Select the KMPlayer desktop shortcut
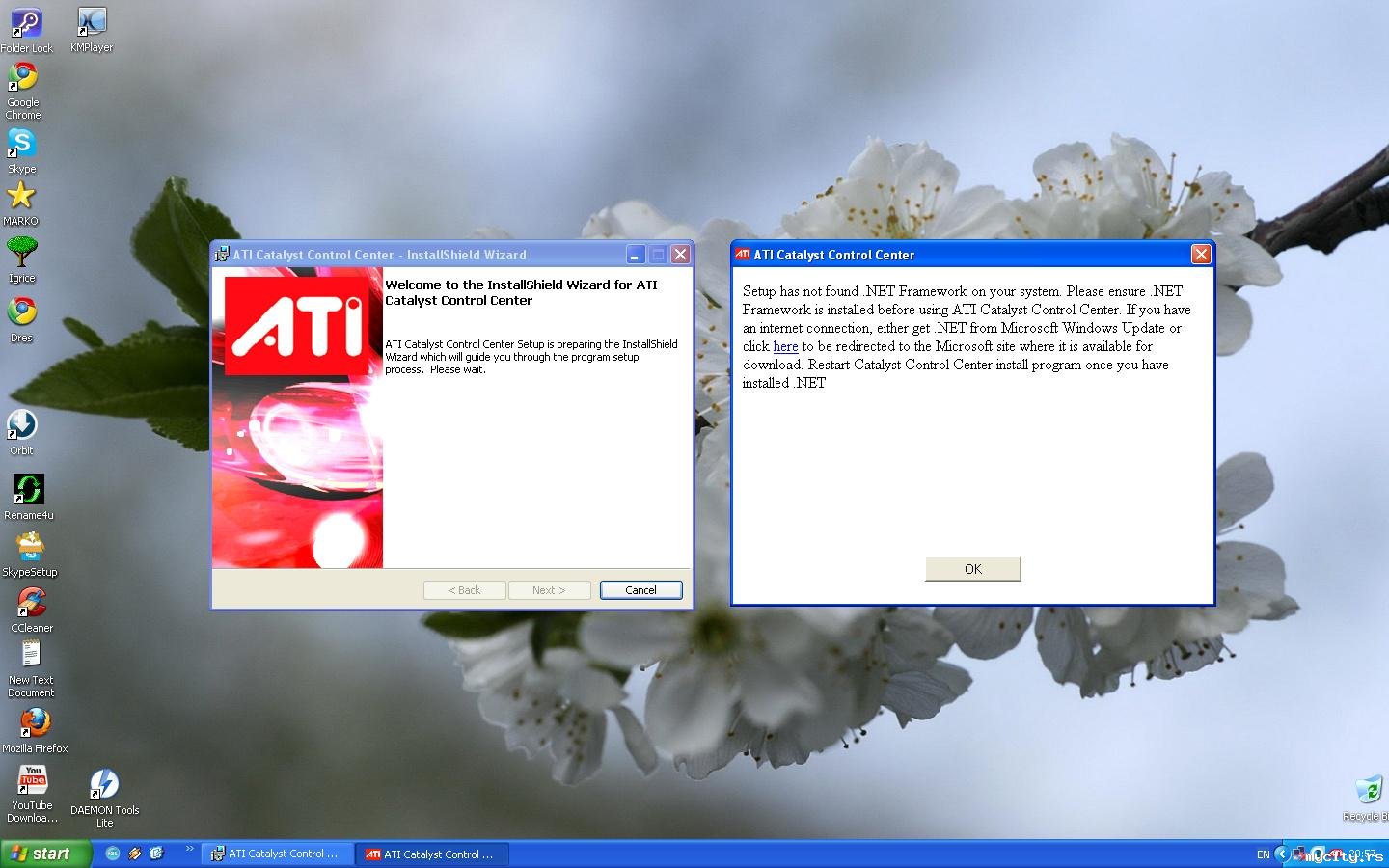This screenshot has width=1389, height=868. tap(92, 30)
